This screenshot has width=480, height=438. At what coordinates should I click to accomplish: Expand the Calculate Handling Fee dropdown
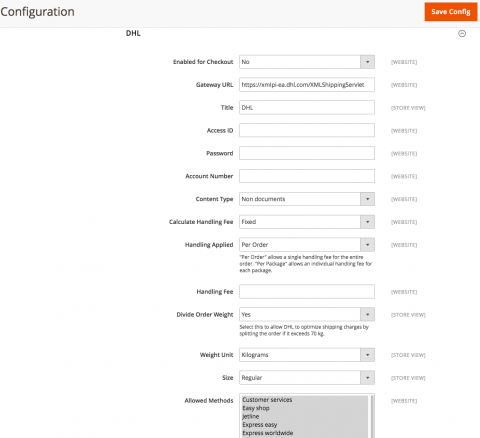click(307, 222)
